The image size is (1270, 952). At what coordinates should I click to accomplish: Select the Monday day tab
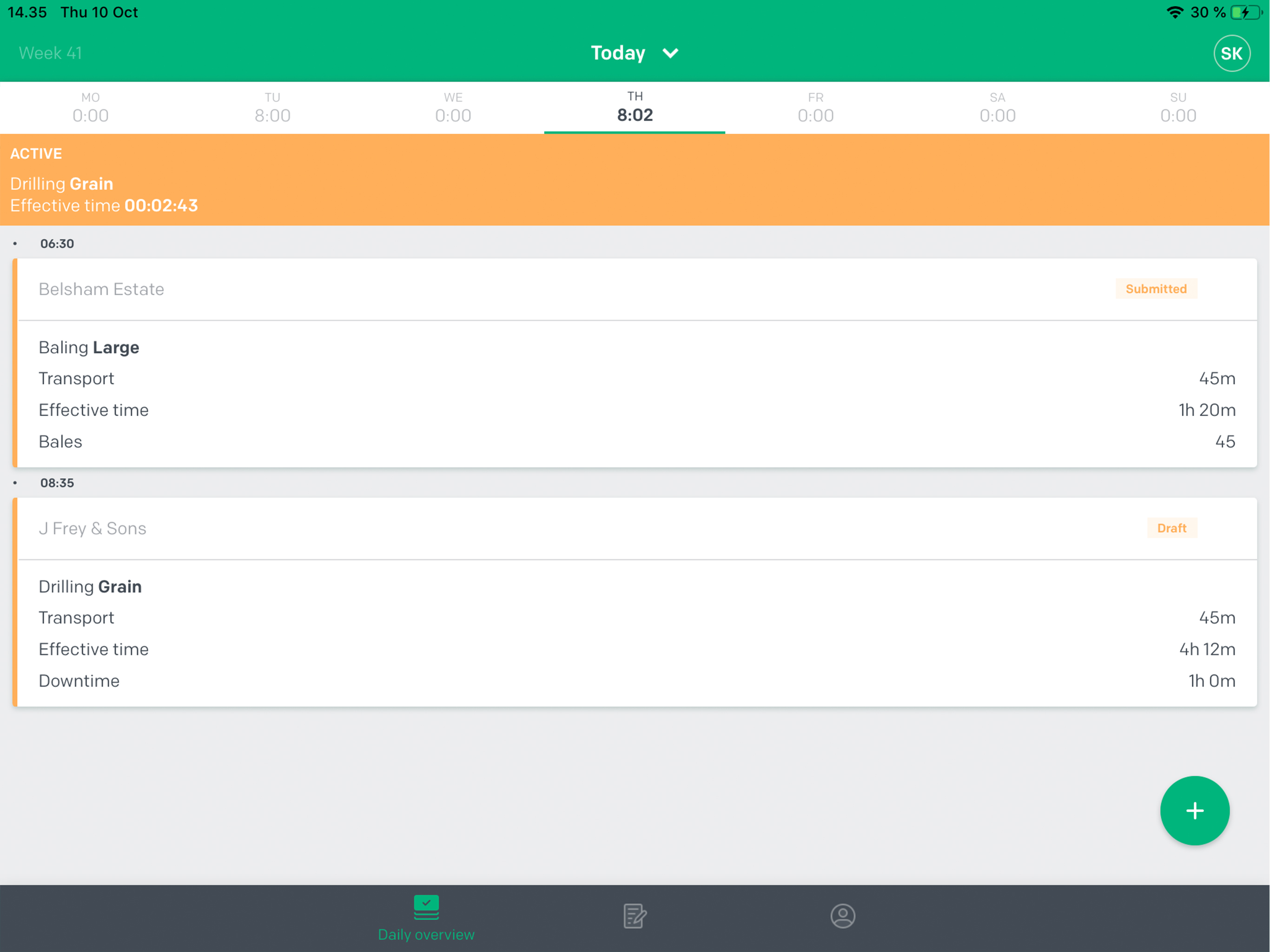(91, 108)
